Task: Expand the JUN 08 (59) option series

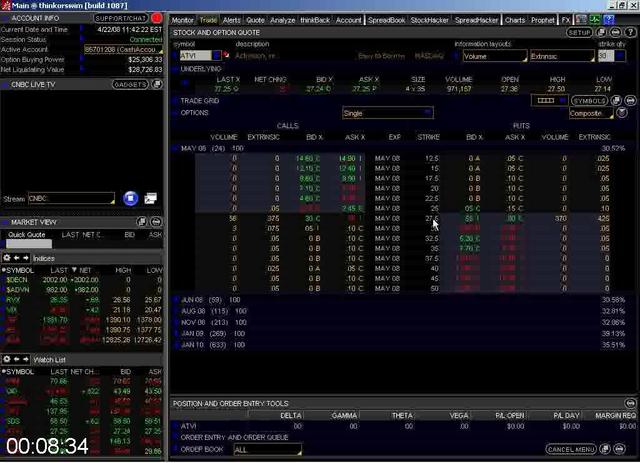Action: tap(176, 300)
